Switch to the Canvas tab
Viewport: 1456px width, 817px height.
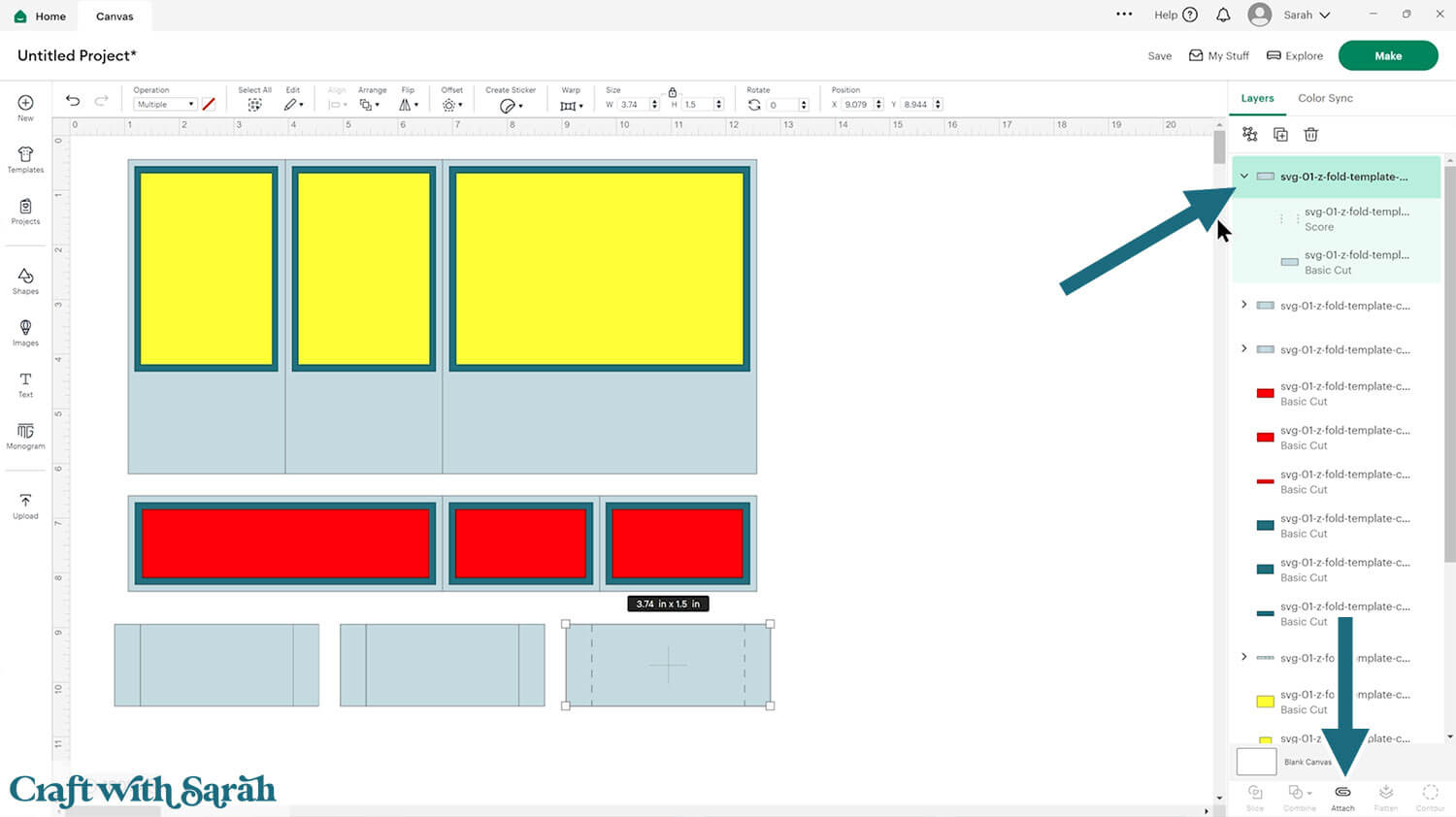click(x=115, y=16)
